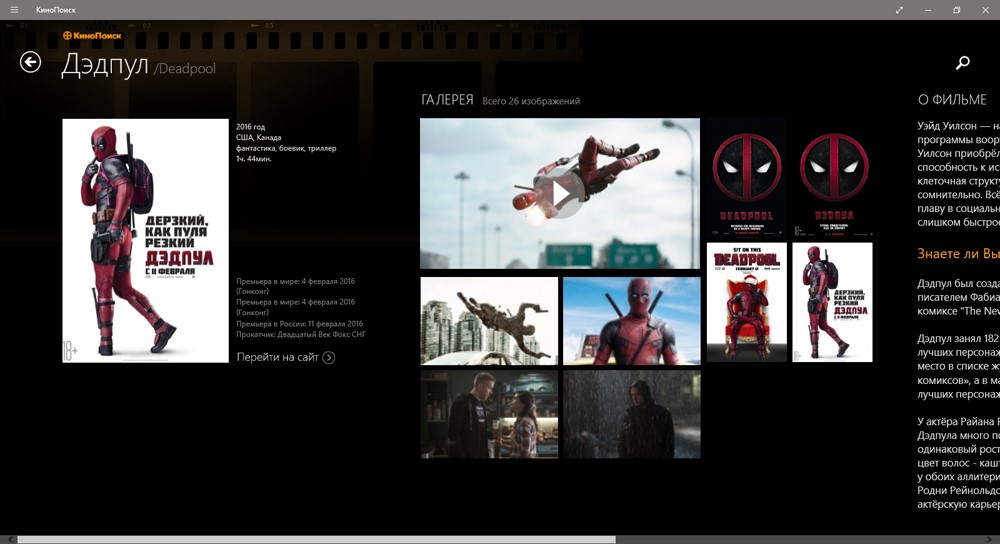Open the small walking Deadpool poster in the gallery
The image size is (1000, 544).
(832, 302)
